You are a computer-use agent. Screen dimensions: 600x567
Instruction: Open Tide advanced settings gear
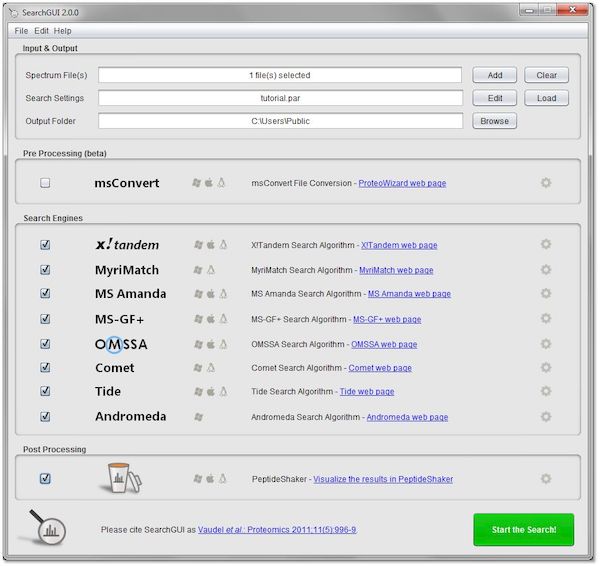point(546,391)
